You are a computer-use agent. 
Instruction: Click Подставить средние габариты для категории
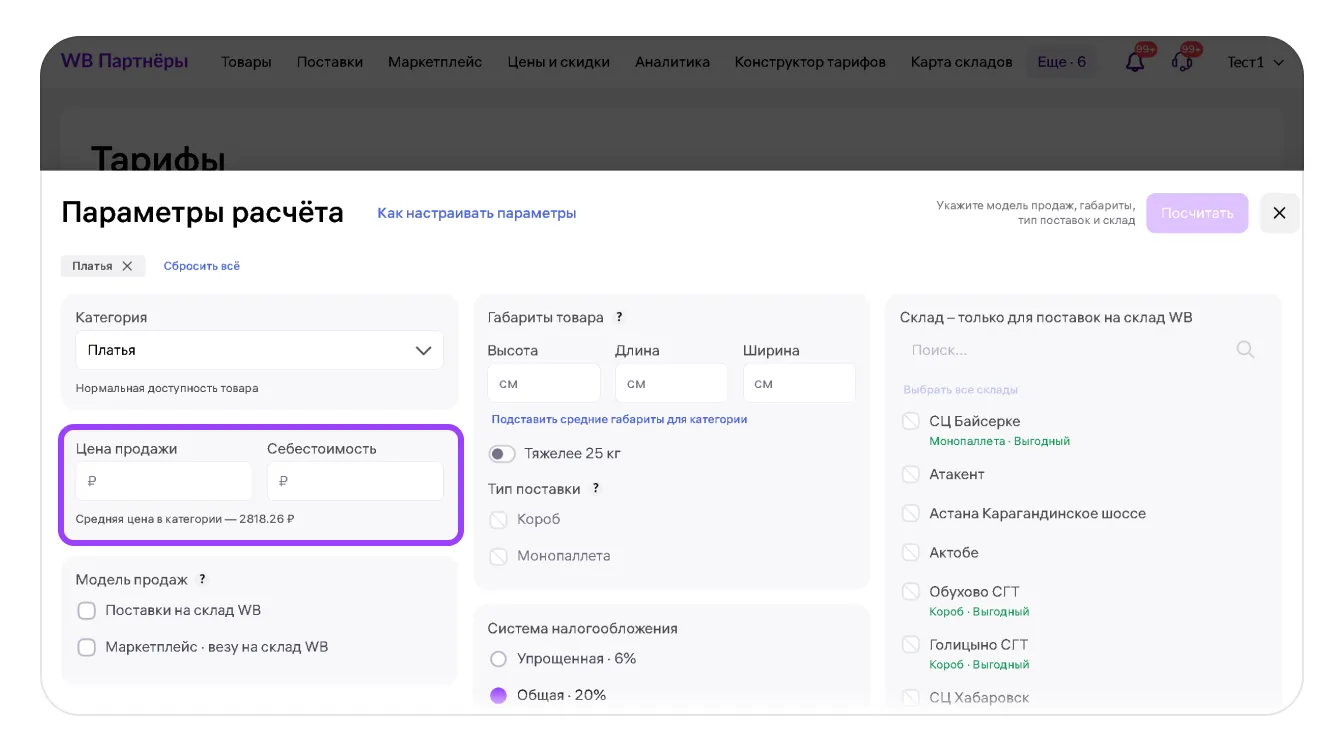[619, 419]
